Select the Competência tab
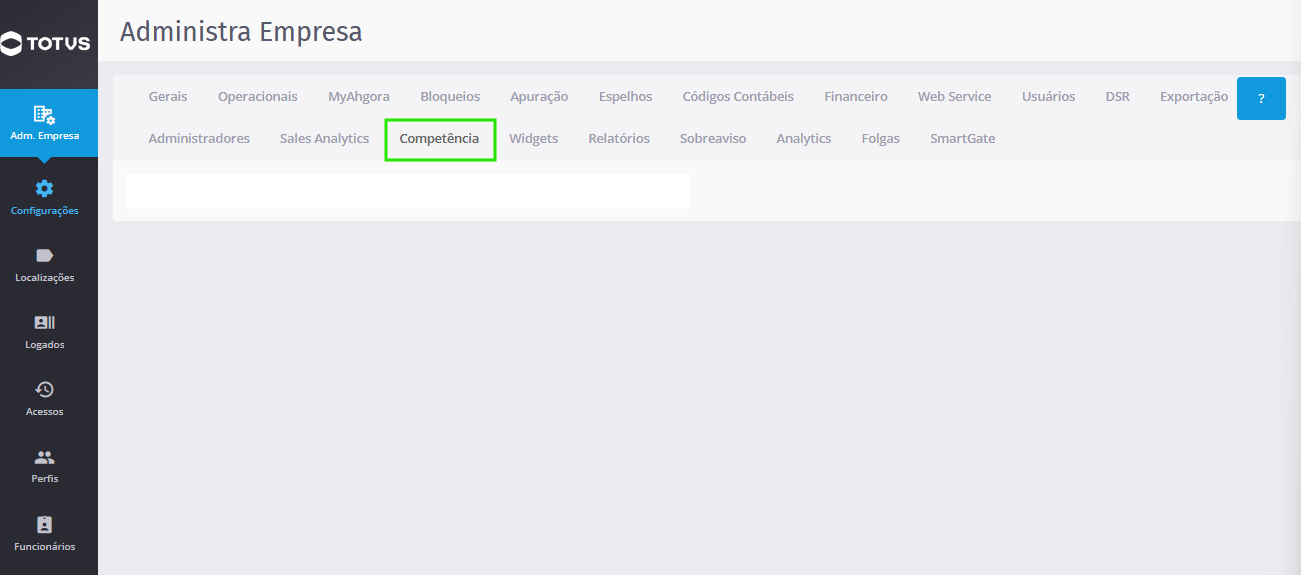1301x575 pixels. (439, 138)
